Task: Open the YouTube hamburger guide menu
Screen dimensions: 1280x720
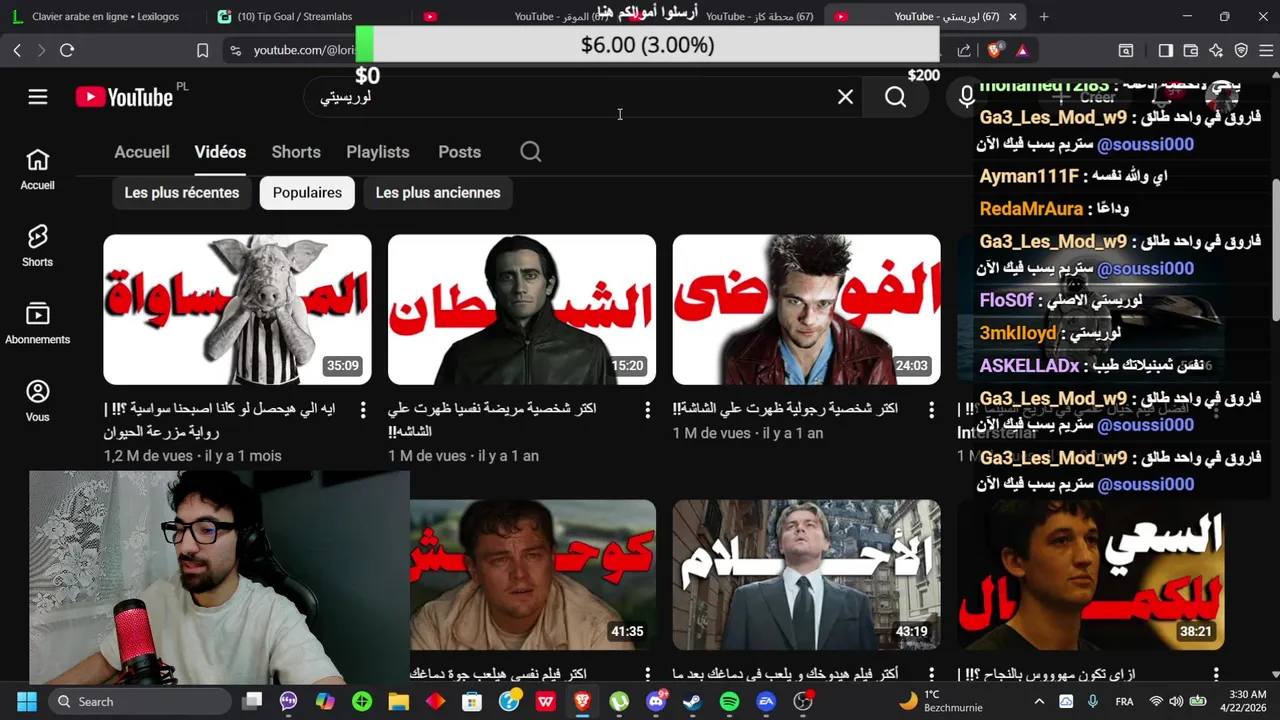Action: [x=38, y=97]
